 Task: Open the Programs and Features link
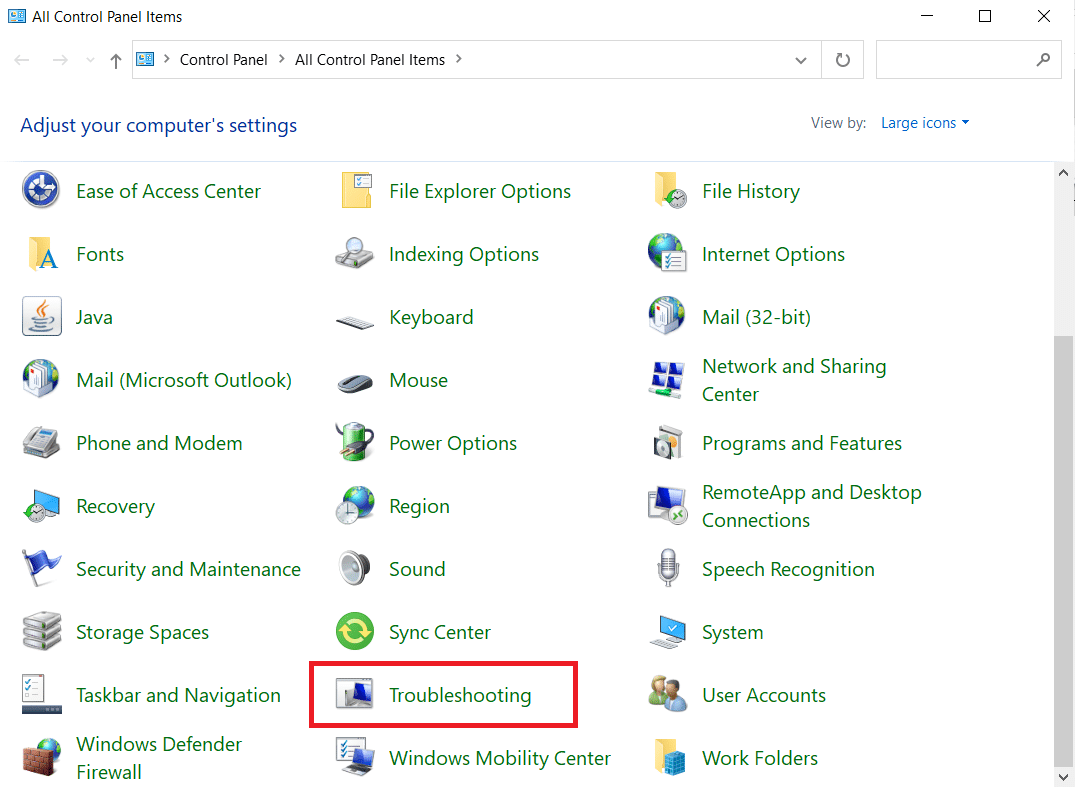pyautogui.click(x=801, y=443)
